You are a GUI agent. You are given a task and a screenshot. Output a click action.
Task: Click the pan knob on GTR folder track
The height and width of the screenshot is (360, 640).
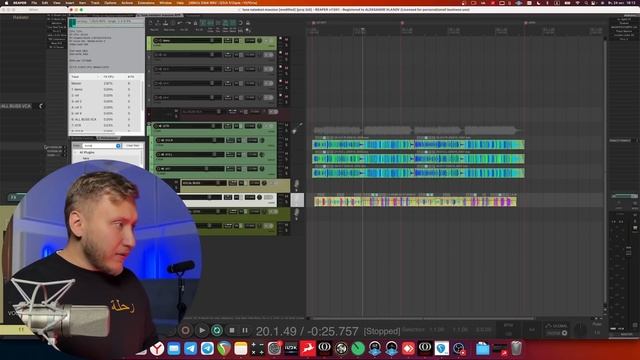pos(260,126)
